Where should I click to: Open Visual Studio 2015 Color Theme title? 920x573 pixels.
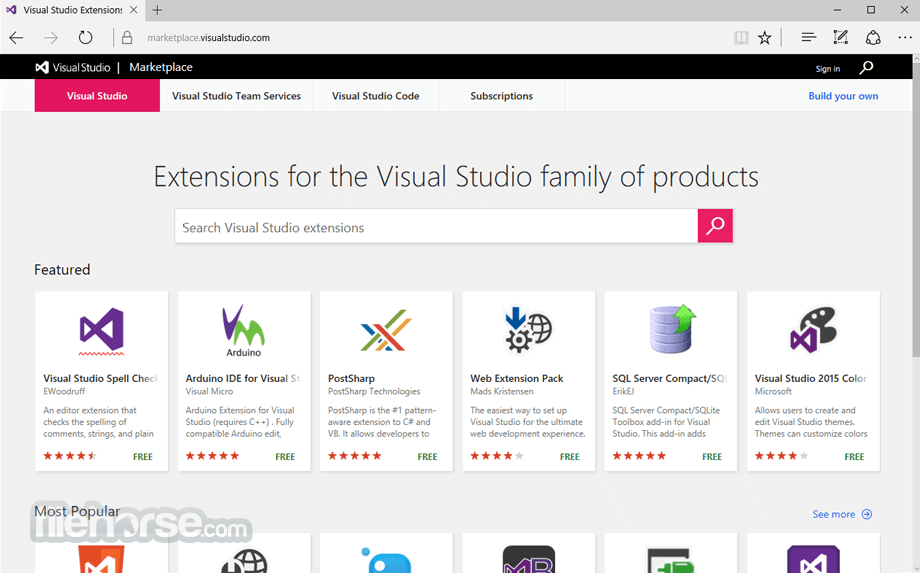tap(811, 378)
